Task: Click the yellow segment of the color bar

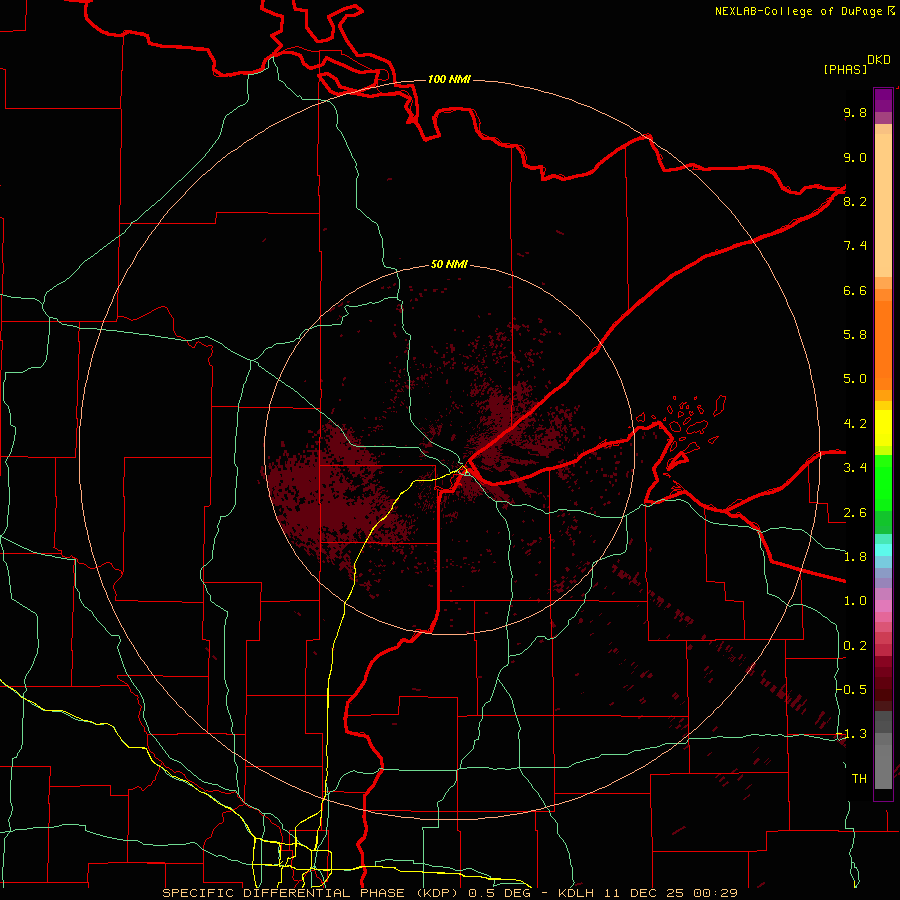Action: [x=883, y=428]
